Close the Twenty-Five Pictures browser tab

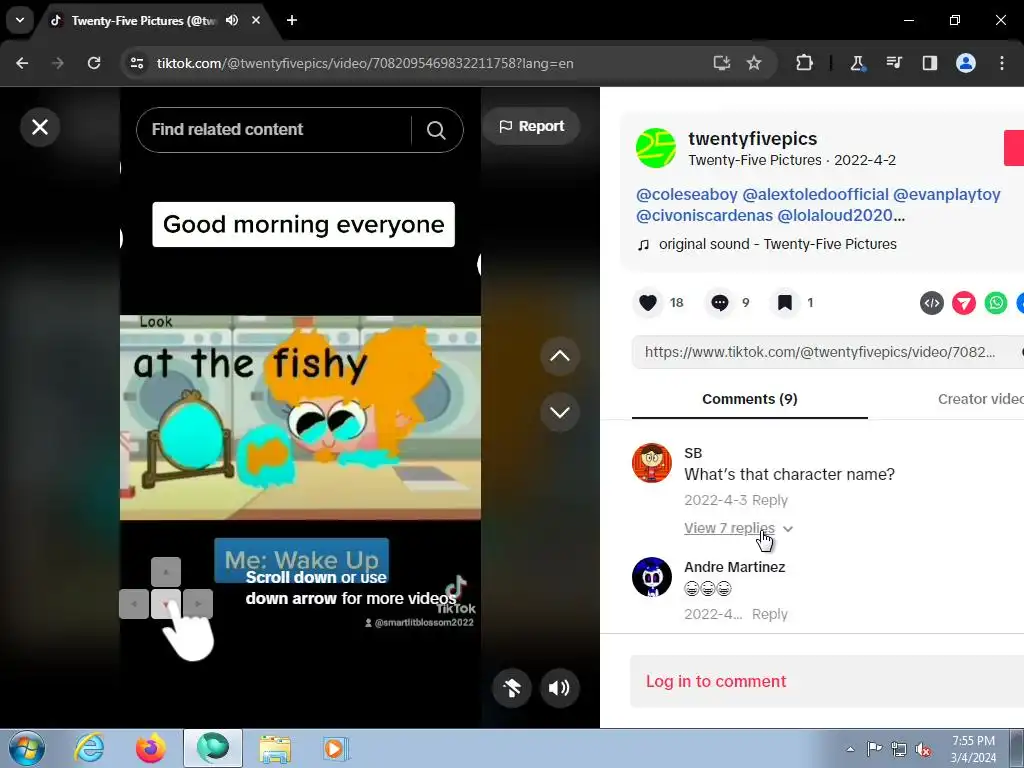256,20
